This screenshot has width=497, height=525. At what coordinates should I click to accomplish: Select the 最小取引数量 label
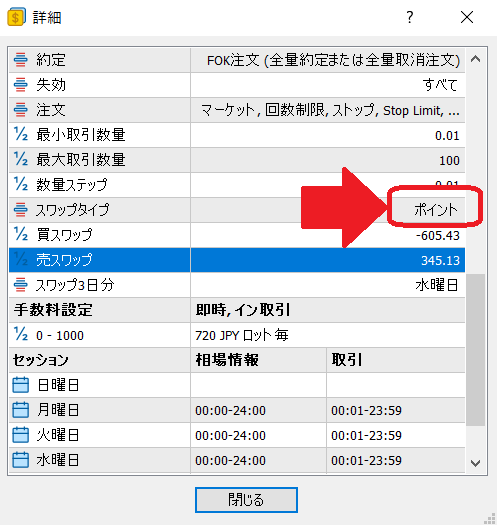point(81,135)
